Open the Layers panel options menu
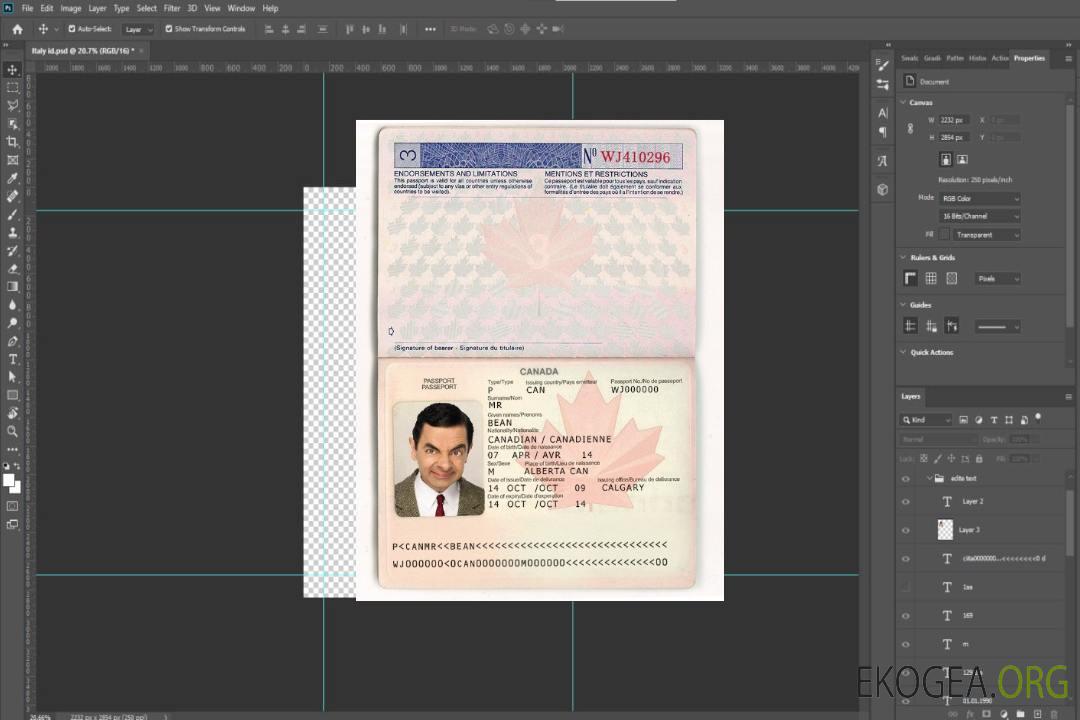Viewport: 1080px width, 720px height. tap(1068, 397)
